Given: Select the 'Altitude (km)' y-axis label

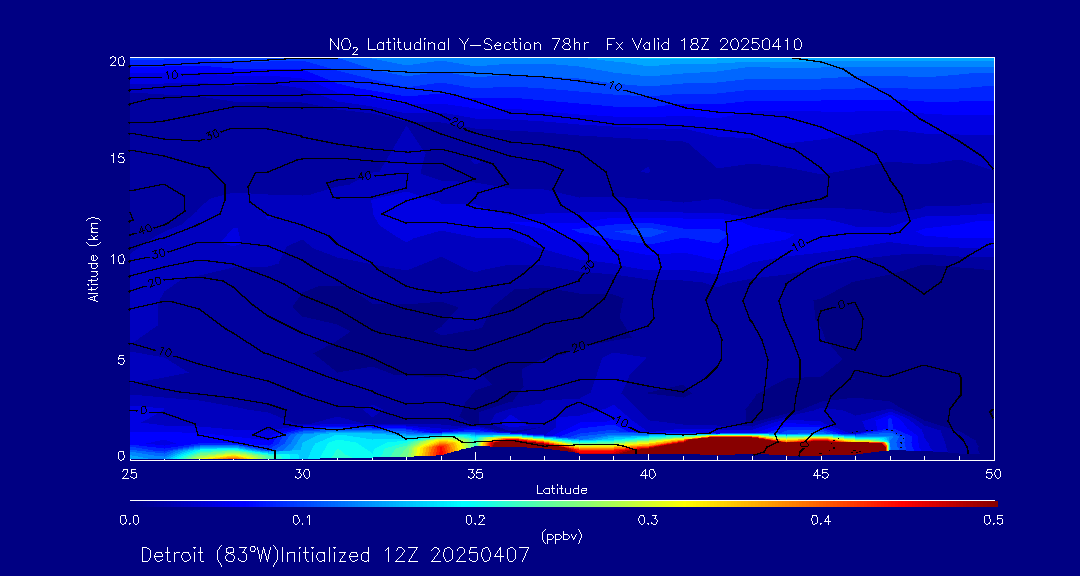Looking at the screenshot, I should pyautogui.click(x=92, y=258).
